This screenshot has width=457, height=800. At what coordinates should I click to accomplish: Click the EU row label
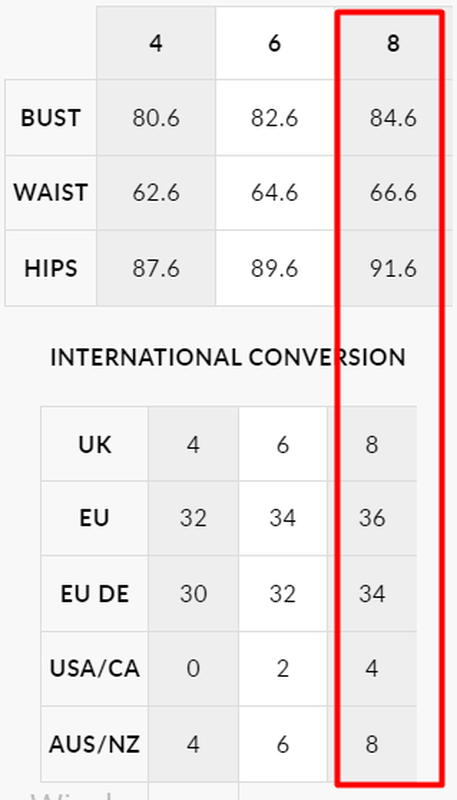tap(94, 518)
